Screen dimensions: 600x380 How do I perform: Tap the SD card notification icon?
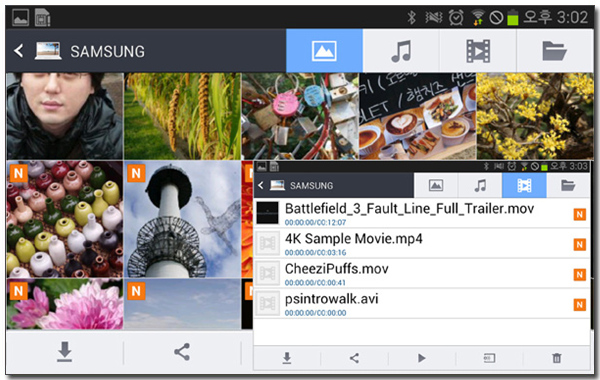(42, 18)
